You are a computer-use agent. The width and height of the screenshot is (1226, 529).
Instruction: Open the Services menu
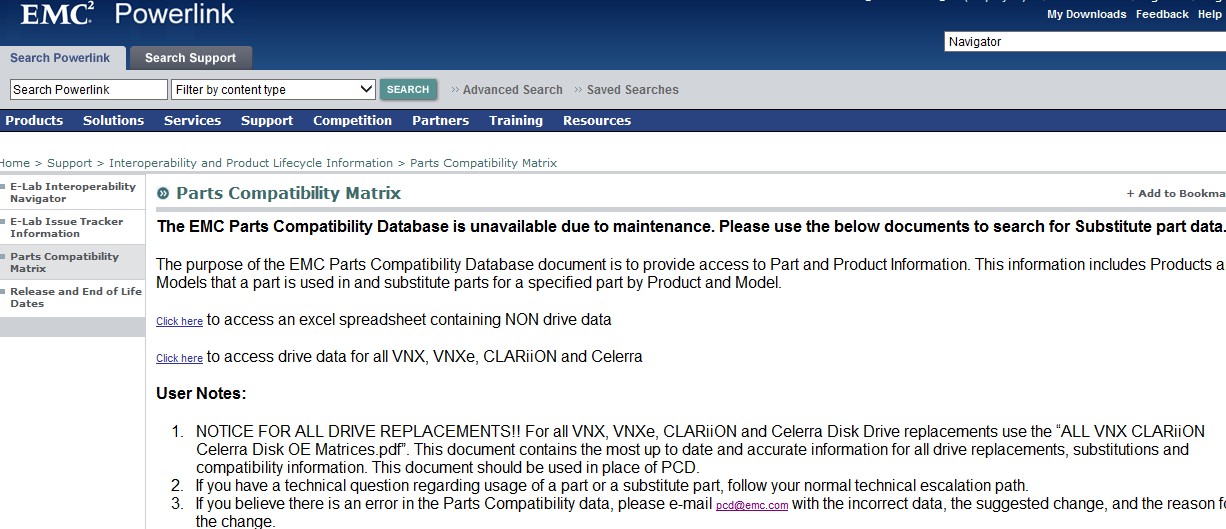coord(192,121)
